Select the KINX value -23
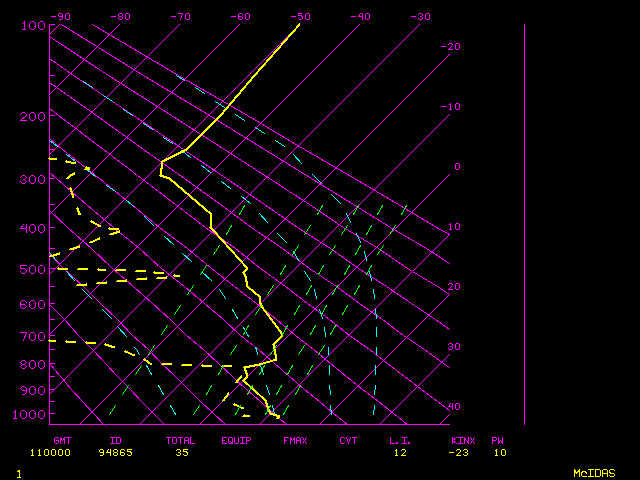 click(461, 453)
